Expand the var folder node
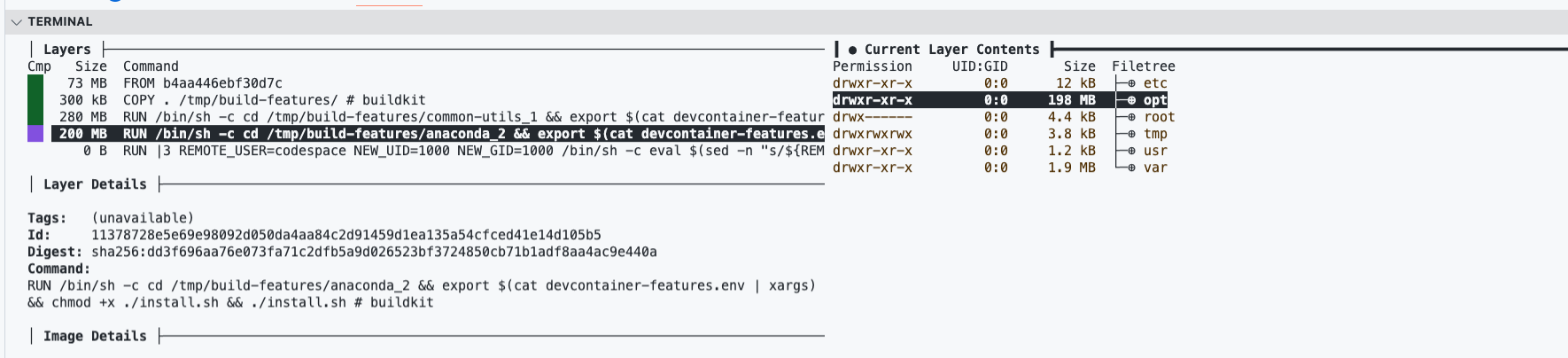1568x358 pixels. 1131,167
